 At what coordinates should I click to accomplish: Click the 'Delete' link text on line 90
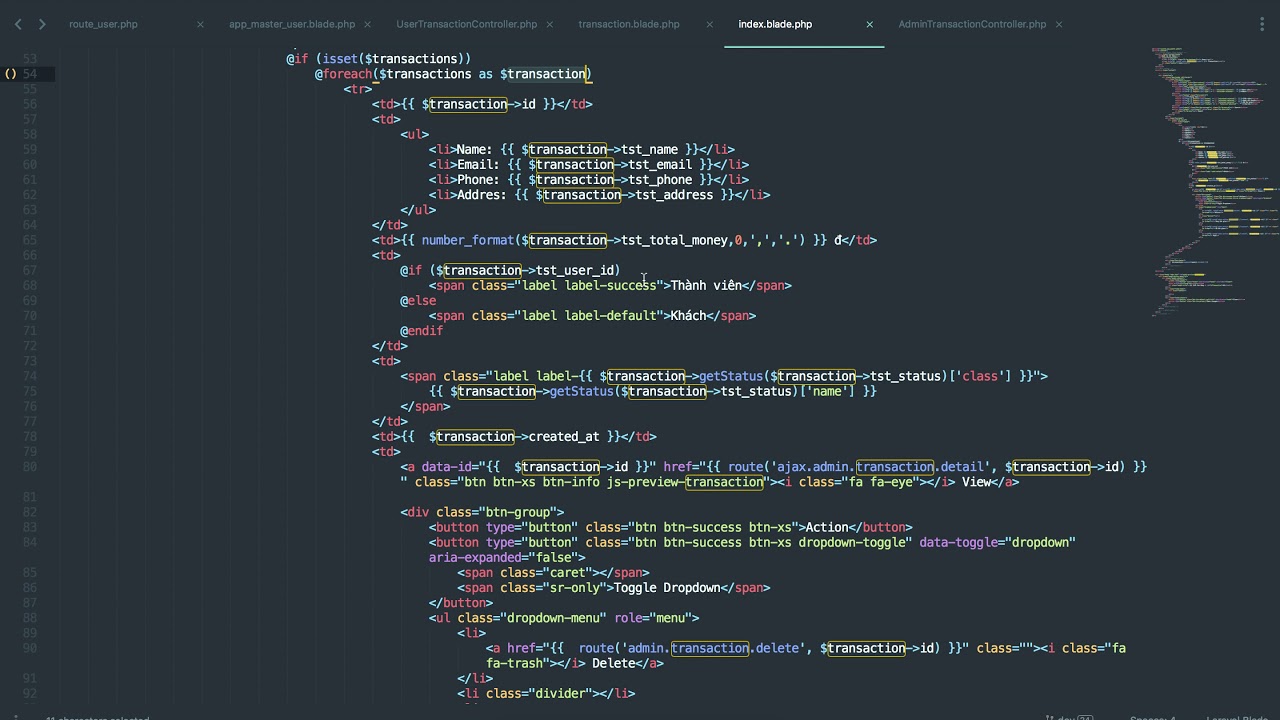click(613, 663)
